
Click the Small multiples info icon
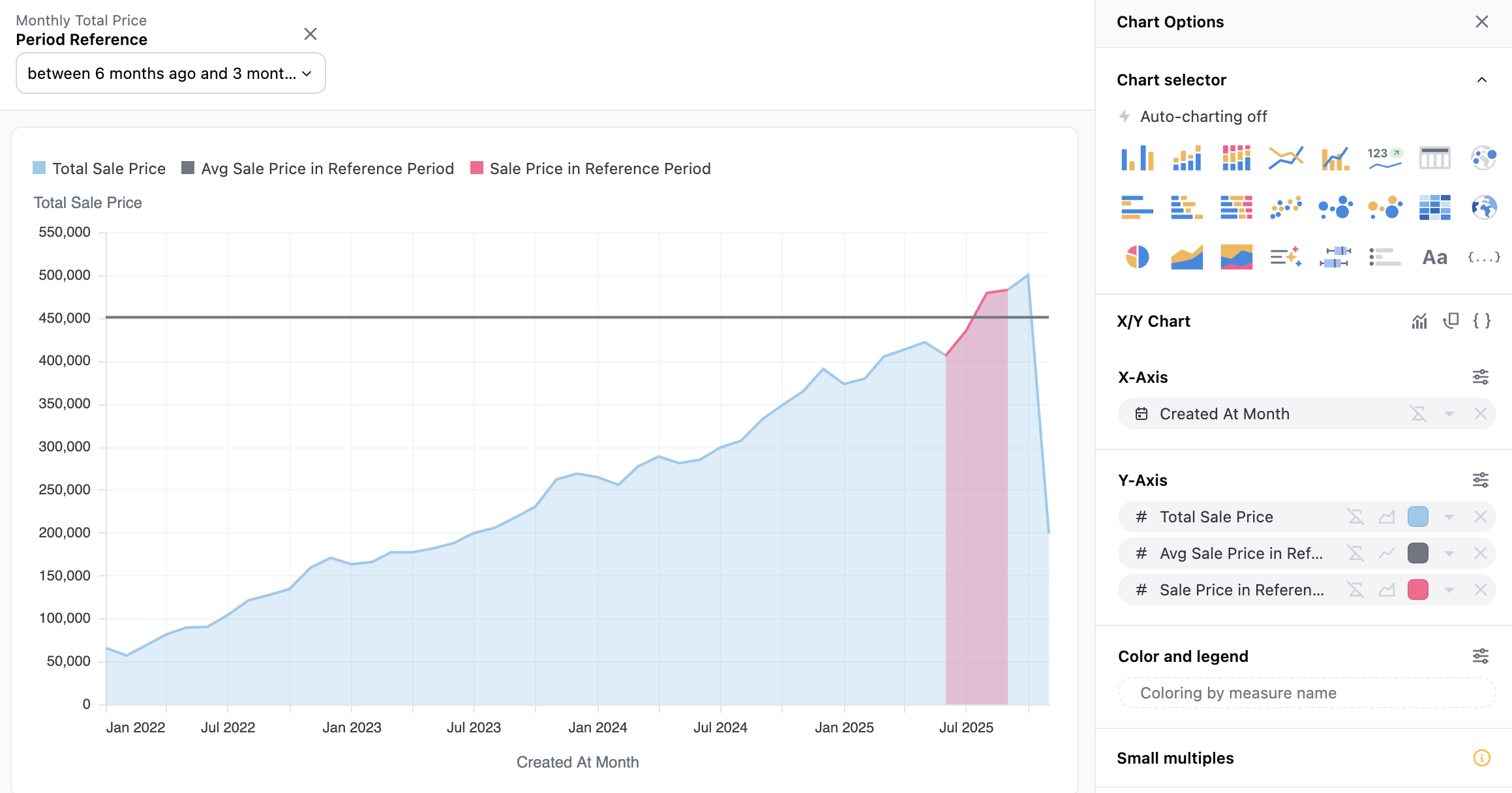click(1481, 758)
